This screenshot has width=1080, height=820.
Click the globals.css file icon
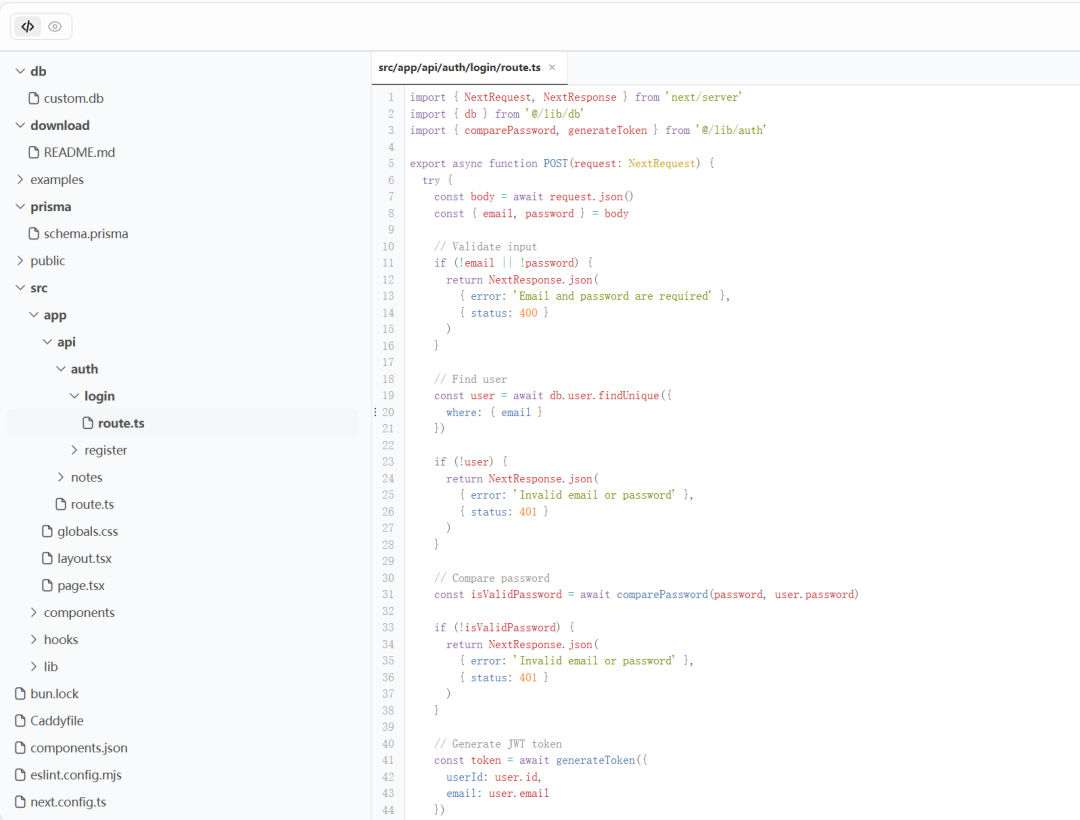click(x=47, y=532)
